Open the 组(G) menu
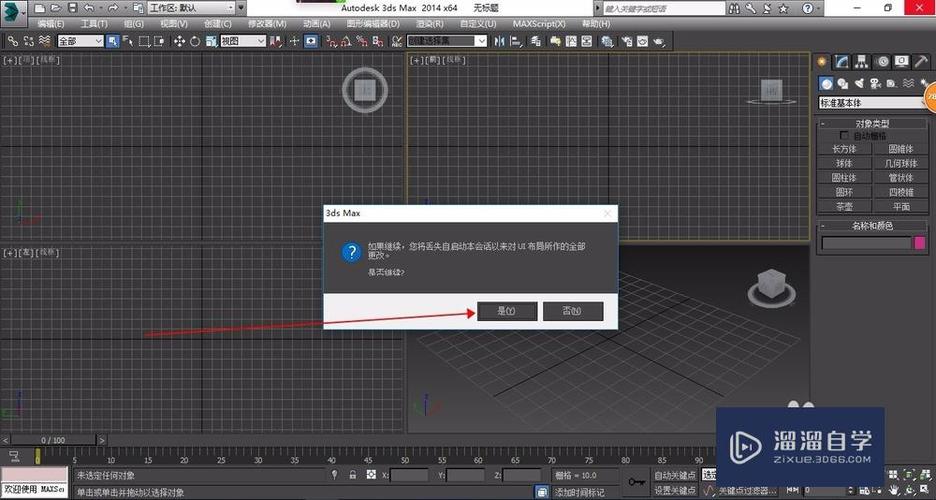This screenshot has height=500, width=936. pyautogui.click(x=134, y=24)
